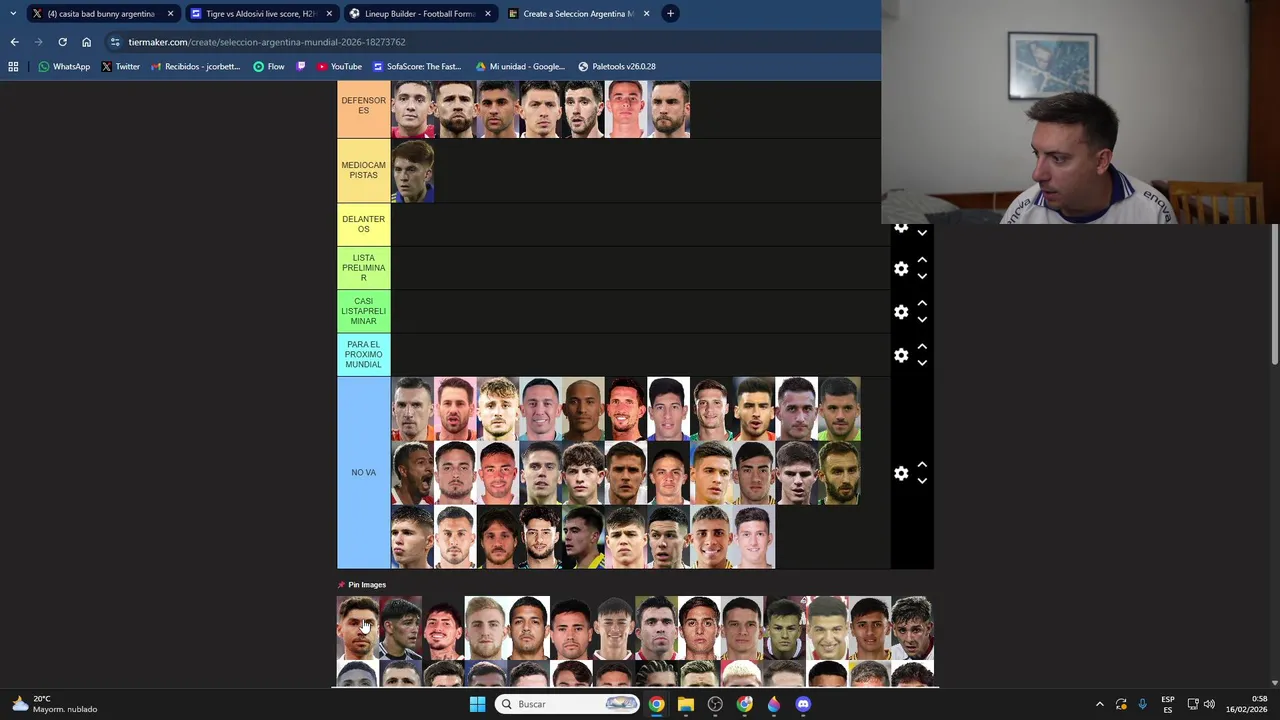Viewport: 1280px width, 720px height.
Task: Open the Twitch bookmark icon
Action: coord(301,67)
